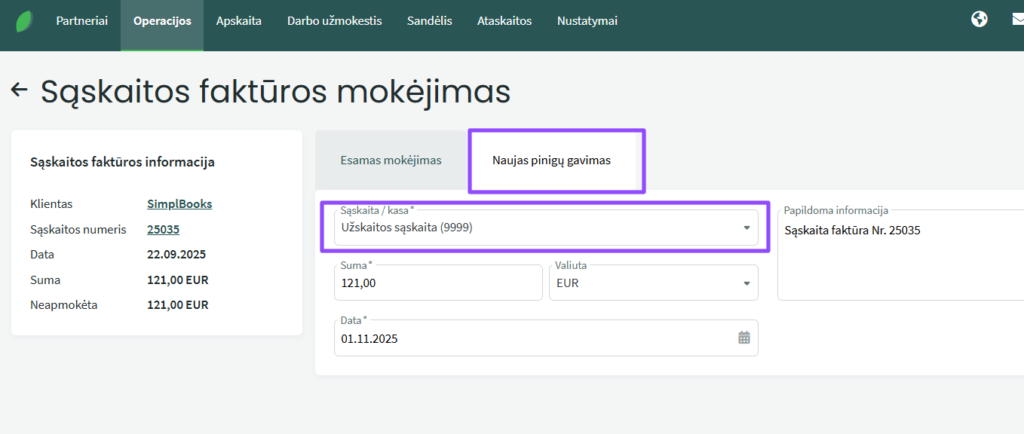
Task: Click the Suma amount field
Action: coord(438,283)
